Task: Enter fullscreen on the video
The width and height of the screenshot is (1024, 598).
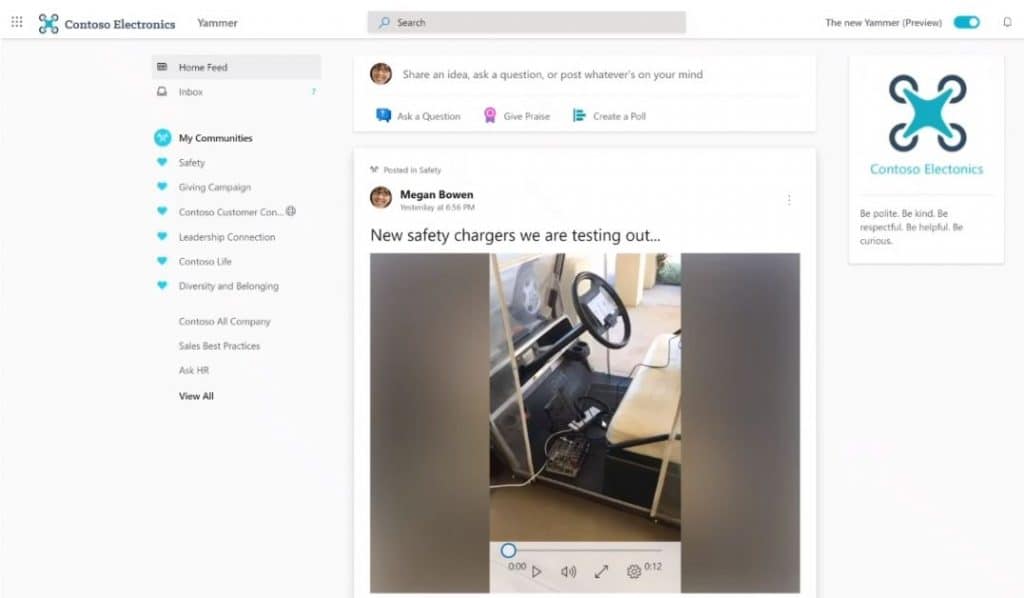Action: click(600, 571)
